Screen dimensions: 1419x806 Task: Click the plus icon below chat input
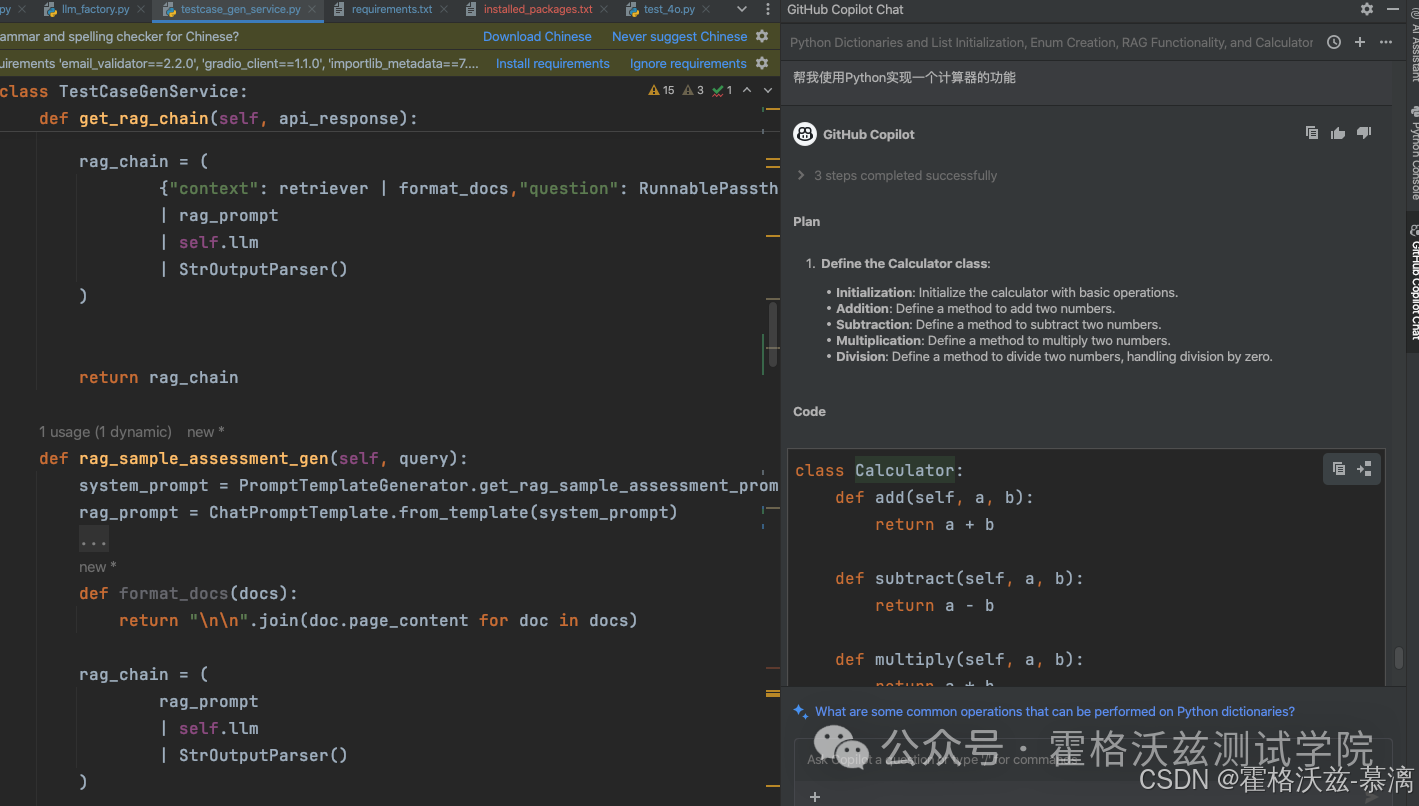pyautogui.click(x=815, y=796)
